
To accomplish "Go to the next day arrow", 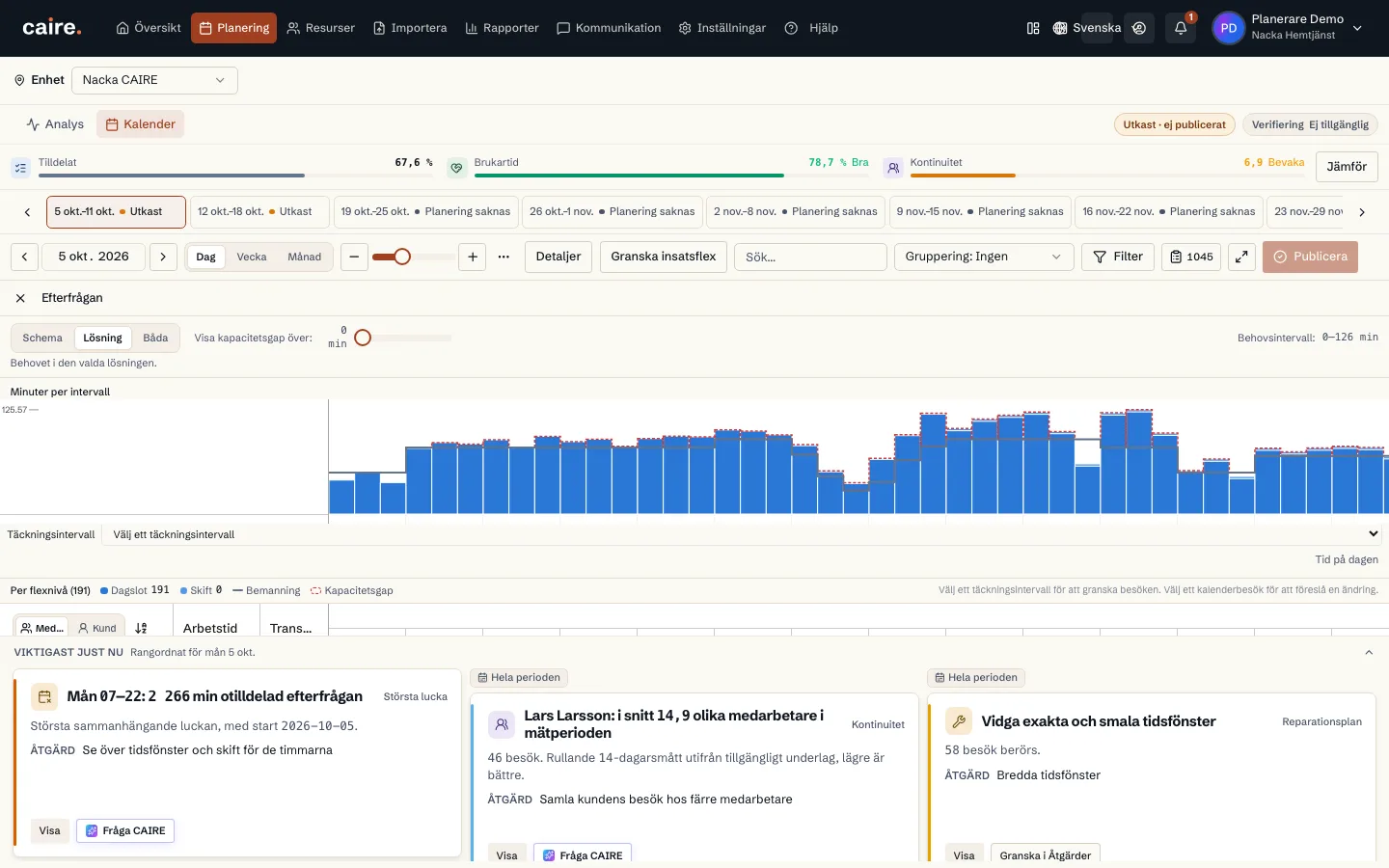I will [163, 257].
